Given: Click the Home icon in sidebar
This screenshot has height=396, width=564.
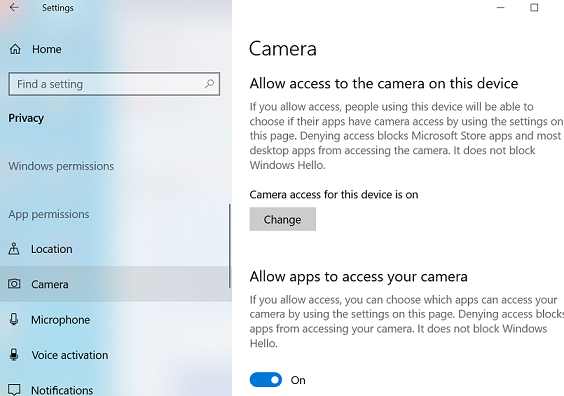Looking at the screenshot, I should point(15,49).
